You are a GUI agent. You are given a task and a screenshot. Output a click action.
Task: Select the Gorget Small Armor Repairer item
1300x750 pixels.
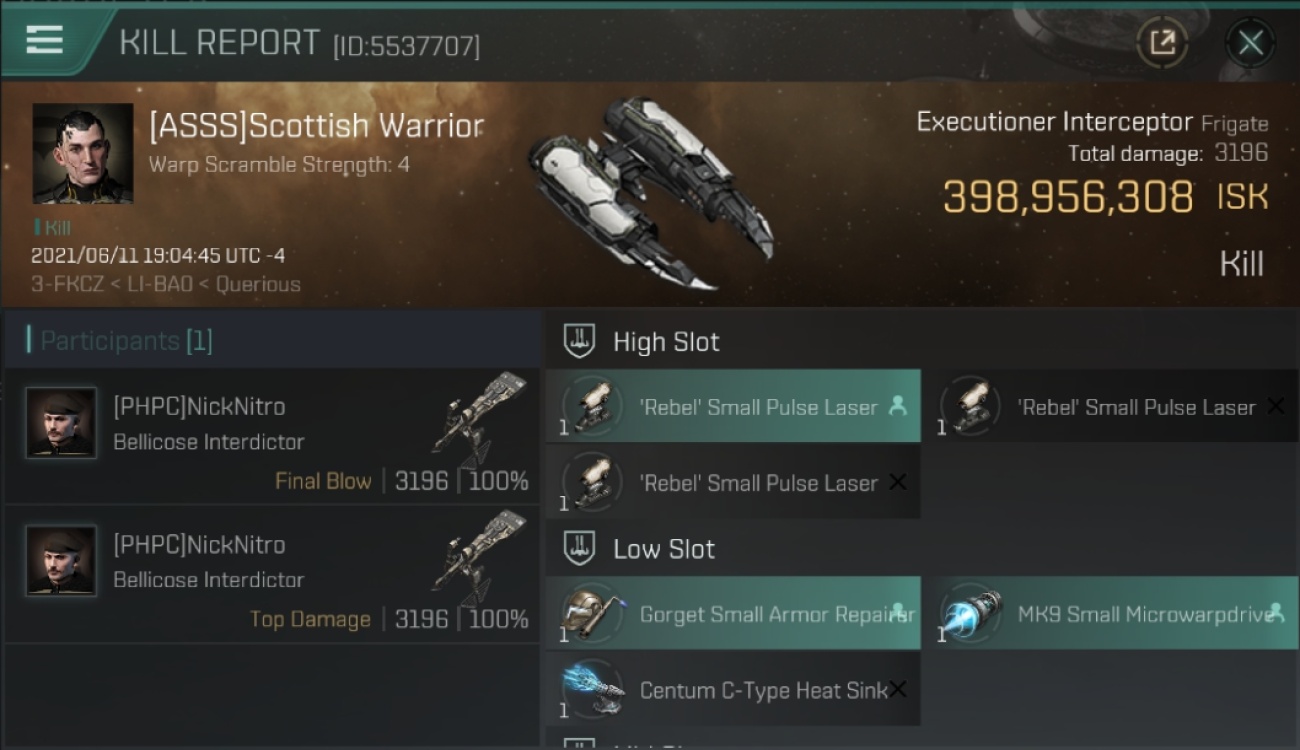click(x=734, y=613)
